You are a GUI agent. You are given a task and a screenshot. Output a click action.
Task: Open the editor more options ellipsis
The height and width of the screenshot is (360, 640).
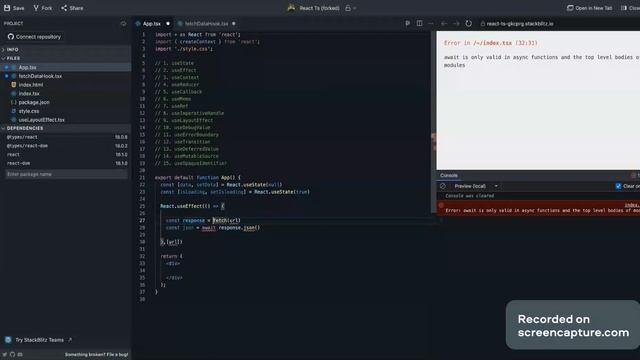[431, 24]
